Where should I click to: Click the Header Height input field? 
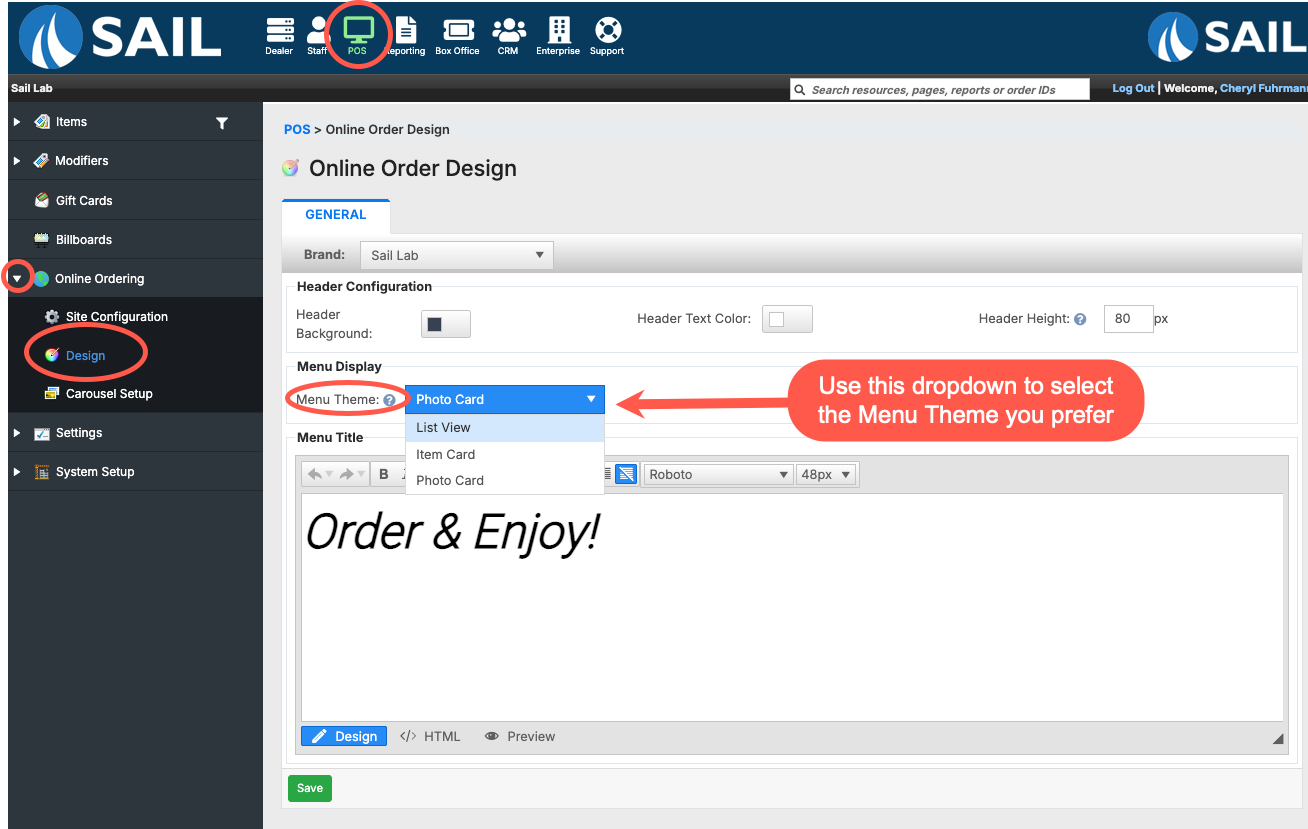(x=1128, y=319)
